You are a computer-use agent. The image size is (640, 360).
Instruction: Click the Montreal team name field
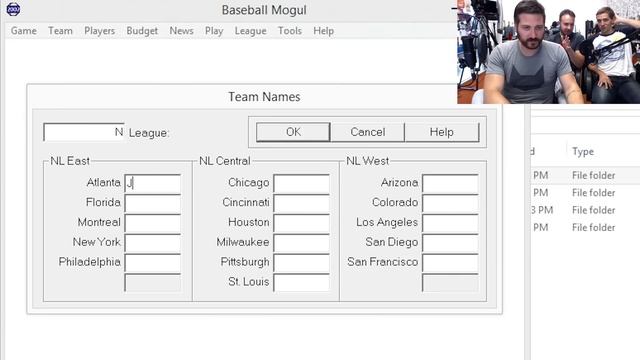pyautogui.click(x=153, y=223)
